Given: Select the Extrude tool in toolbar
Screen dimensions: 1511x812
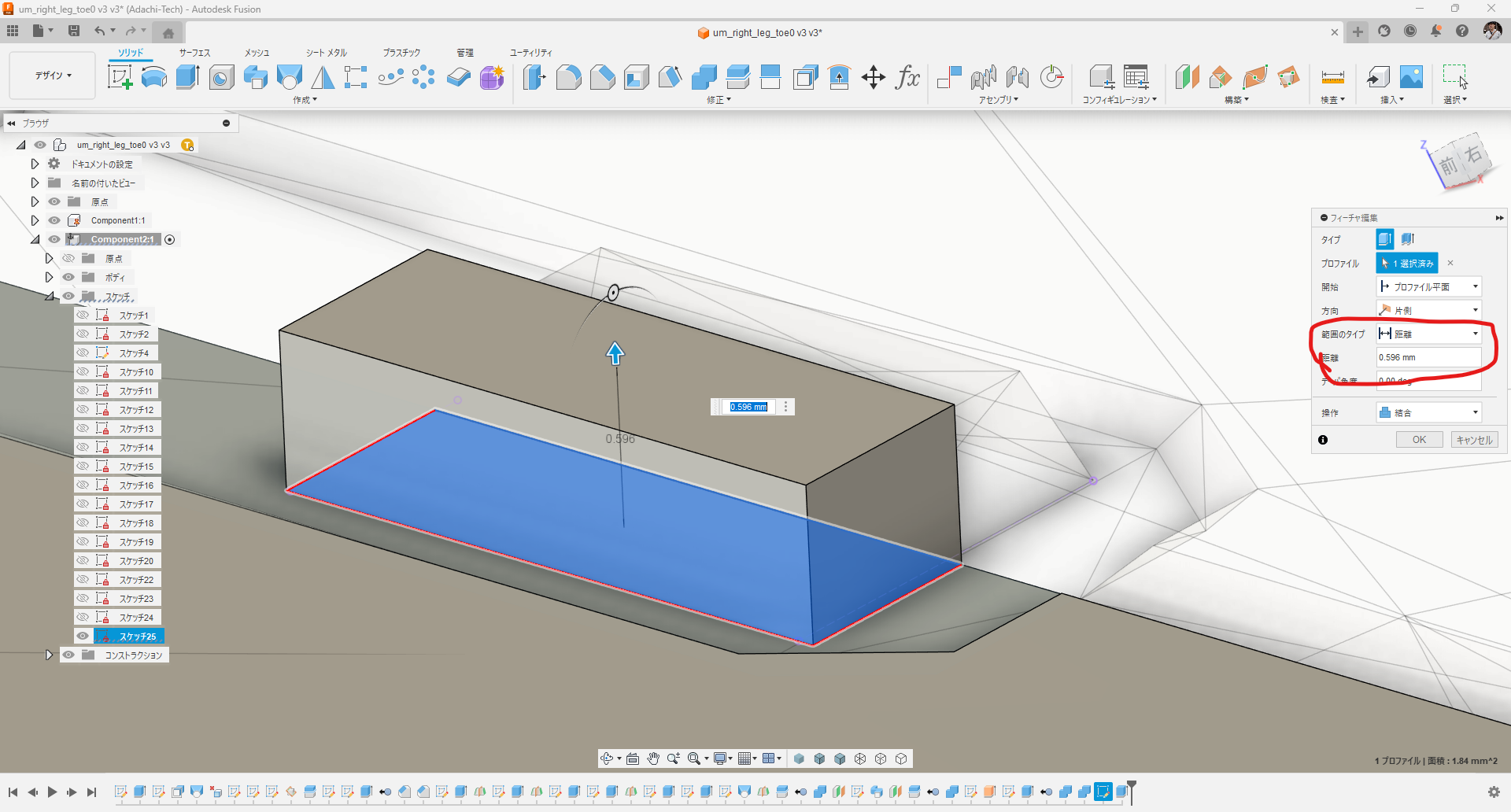Looking at the screenshot, I should pyautogui.click(x=187, y=77).
